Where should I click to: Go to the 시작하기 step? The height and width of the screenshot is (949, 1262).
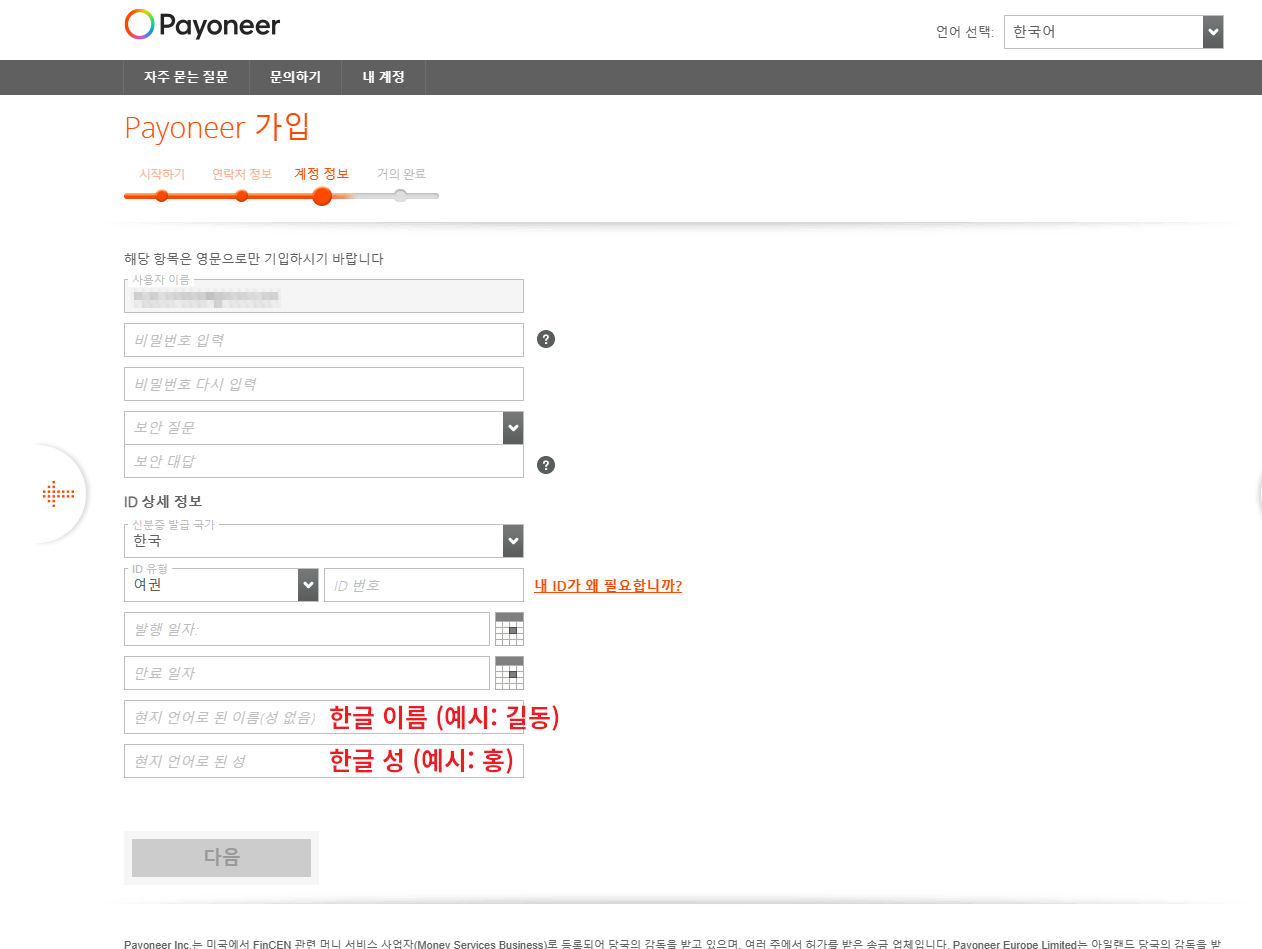(x=162, y=174)
